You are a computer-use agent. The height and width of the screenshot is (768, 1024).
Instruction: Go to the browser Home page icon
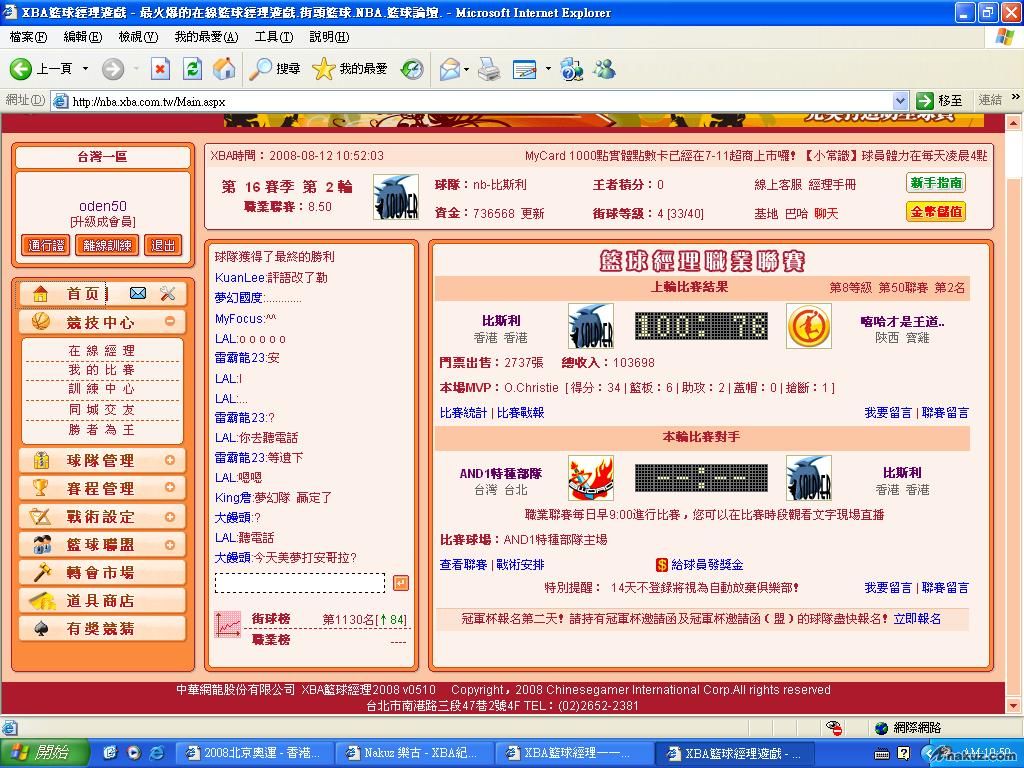pyautogui.click(x=224, y=69)
